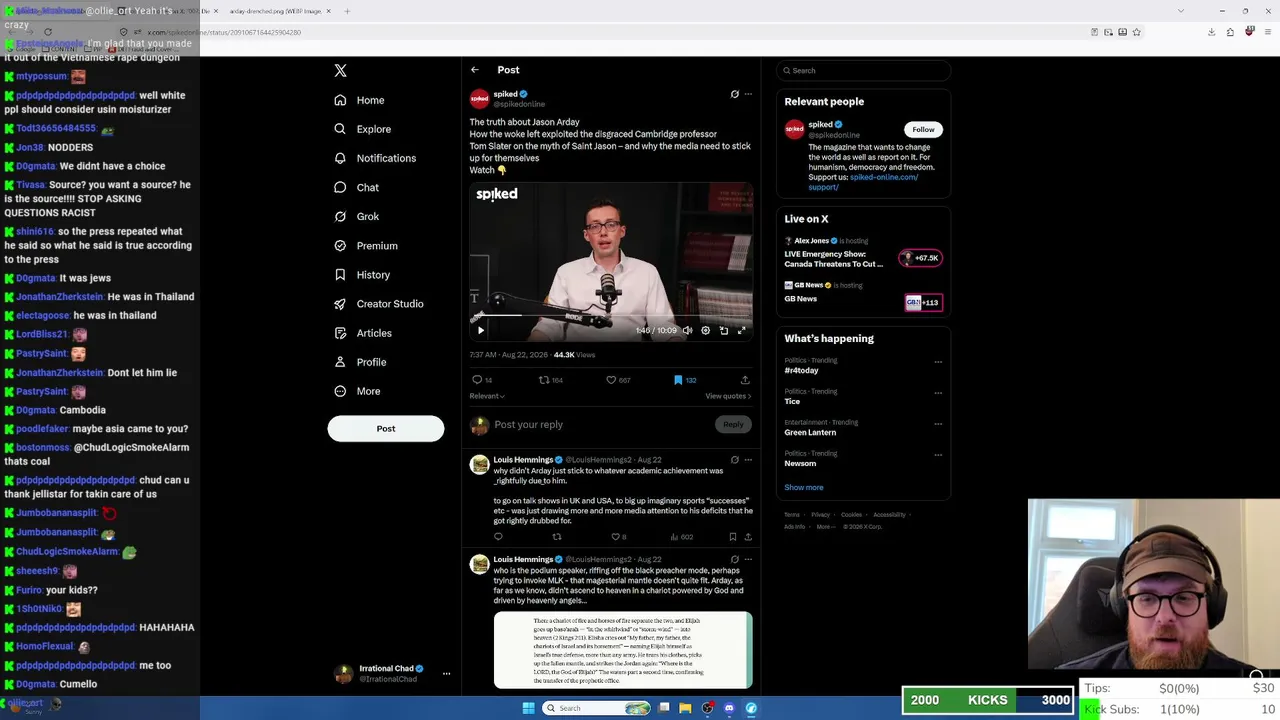Open Grok in X sidebar

[356, 216]
